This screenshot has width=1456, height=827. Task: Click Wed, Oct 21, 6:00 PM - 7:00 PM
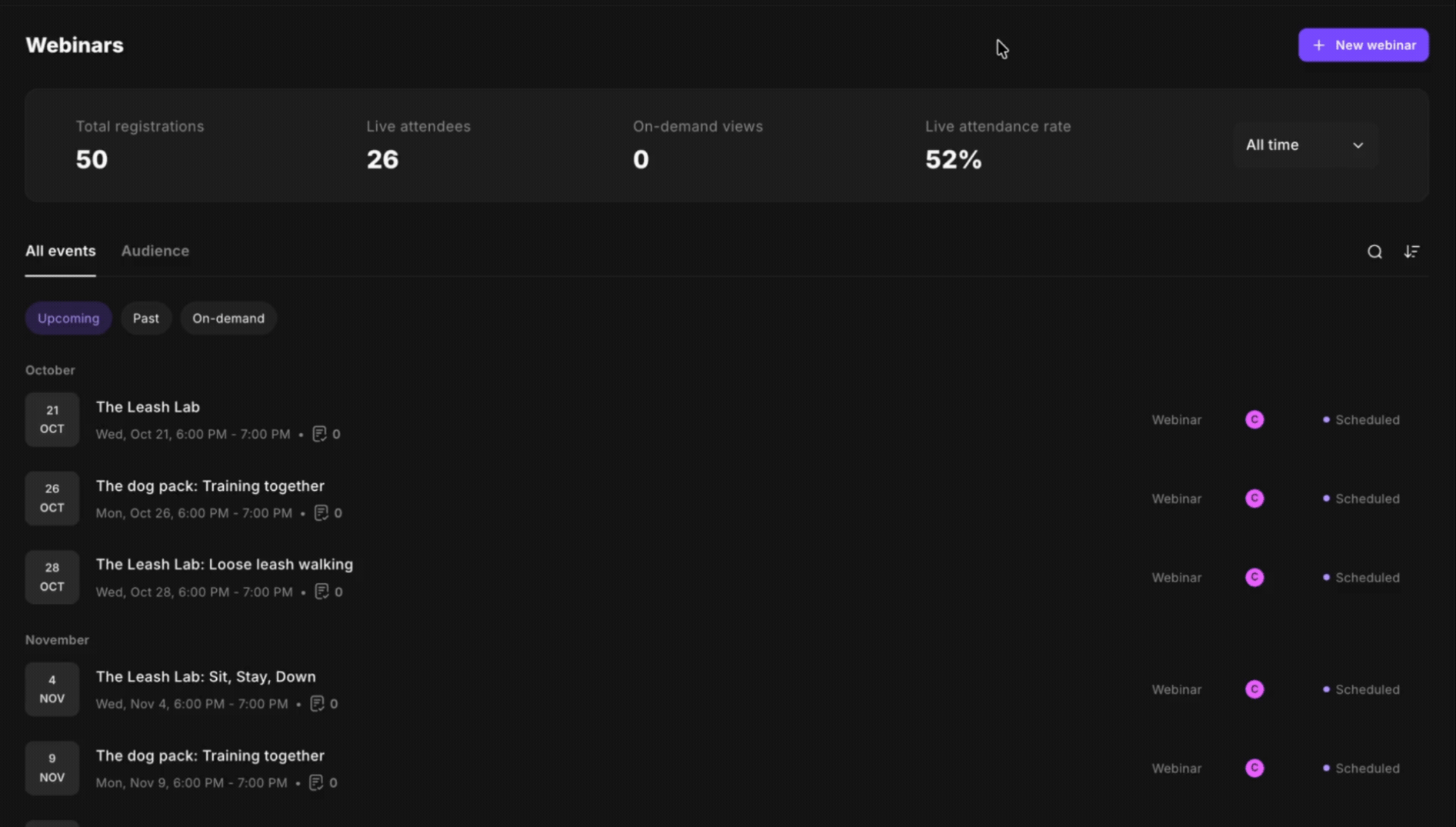click(193, 434)
